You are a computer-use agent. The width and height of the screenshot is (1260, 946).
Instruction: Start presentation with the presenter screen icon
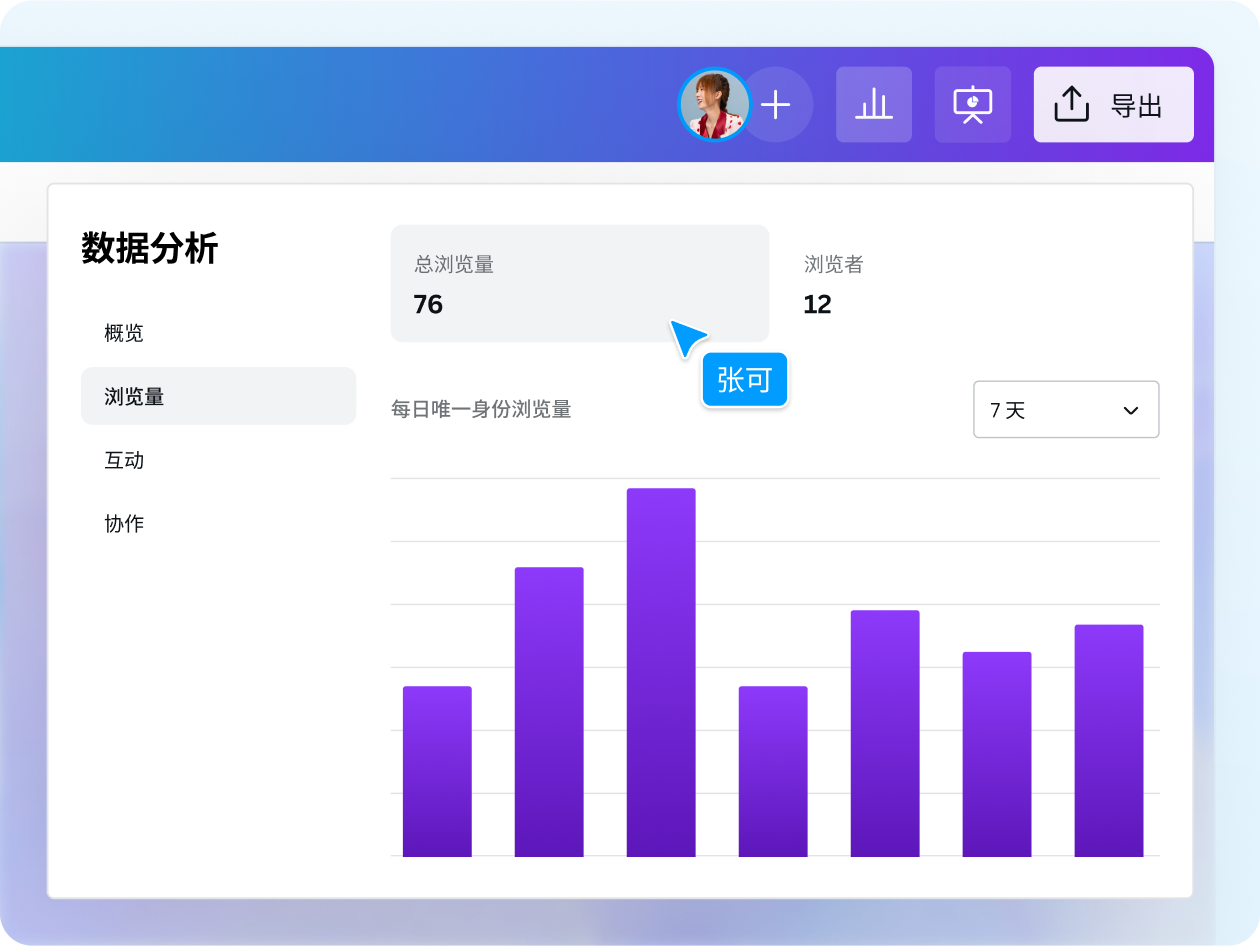[x=972, y=105]
